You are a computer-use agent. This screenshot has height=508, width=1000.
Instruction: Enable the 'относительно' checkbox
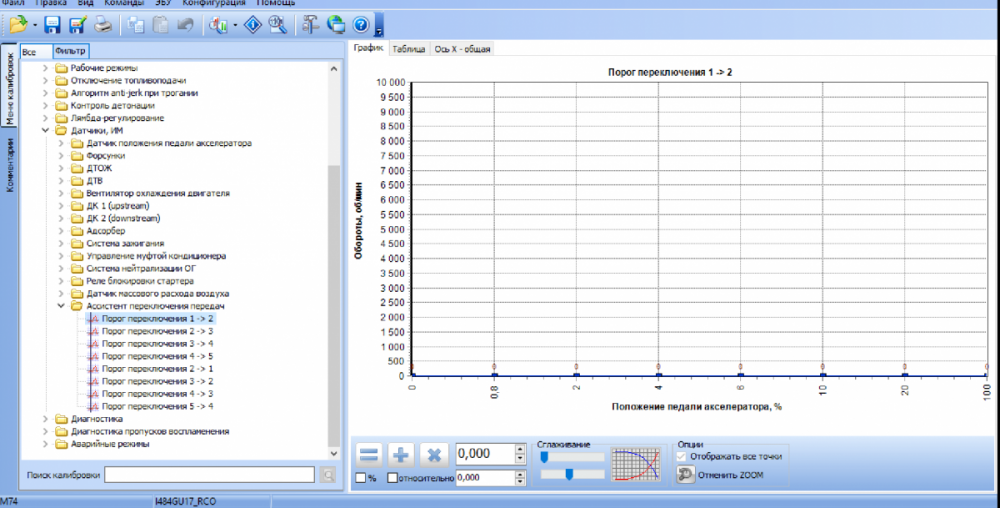point(393,478)
